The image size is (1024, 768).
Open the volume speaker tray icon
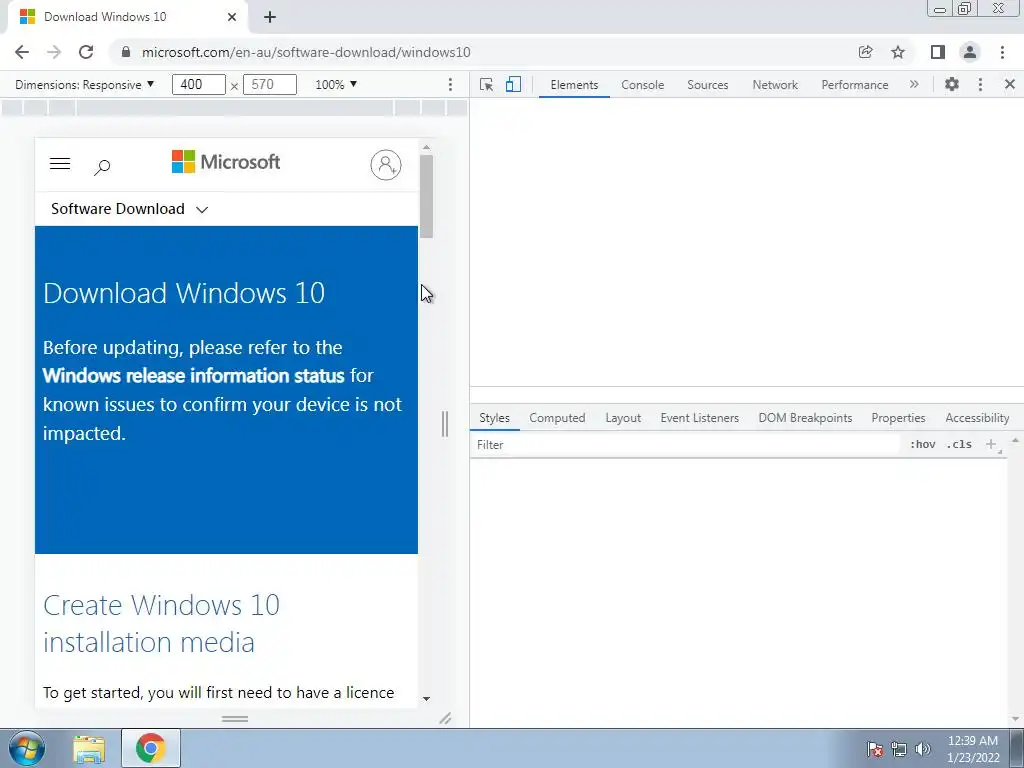click(923, 749)
